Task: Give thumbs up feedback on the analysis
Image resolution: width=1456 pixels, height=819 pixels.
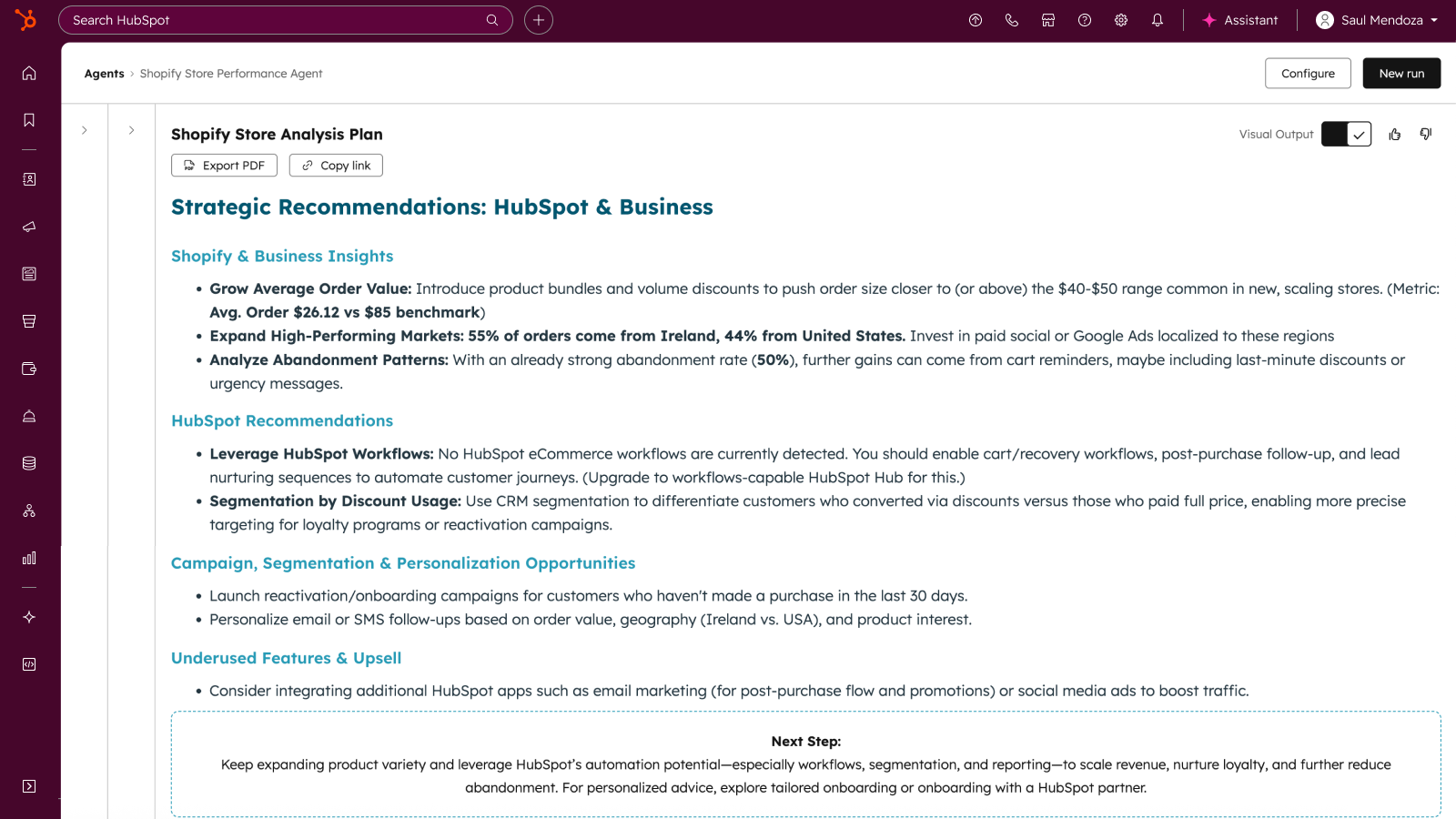Action: click(1394, 134)
